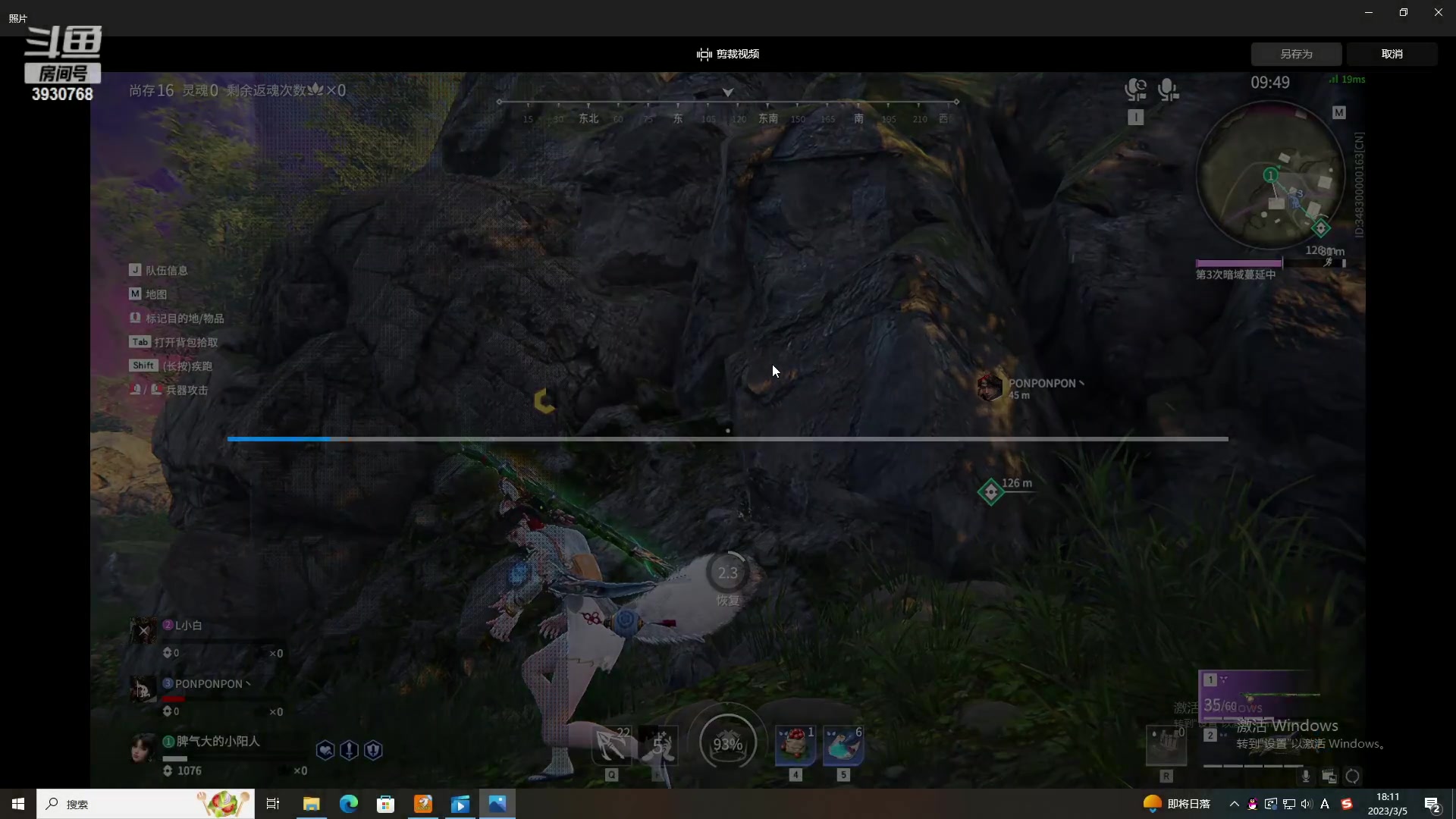Click the mushroom consumable item slot 4
This screenshot has width=1456, height=819.
coord(795,745)
